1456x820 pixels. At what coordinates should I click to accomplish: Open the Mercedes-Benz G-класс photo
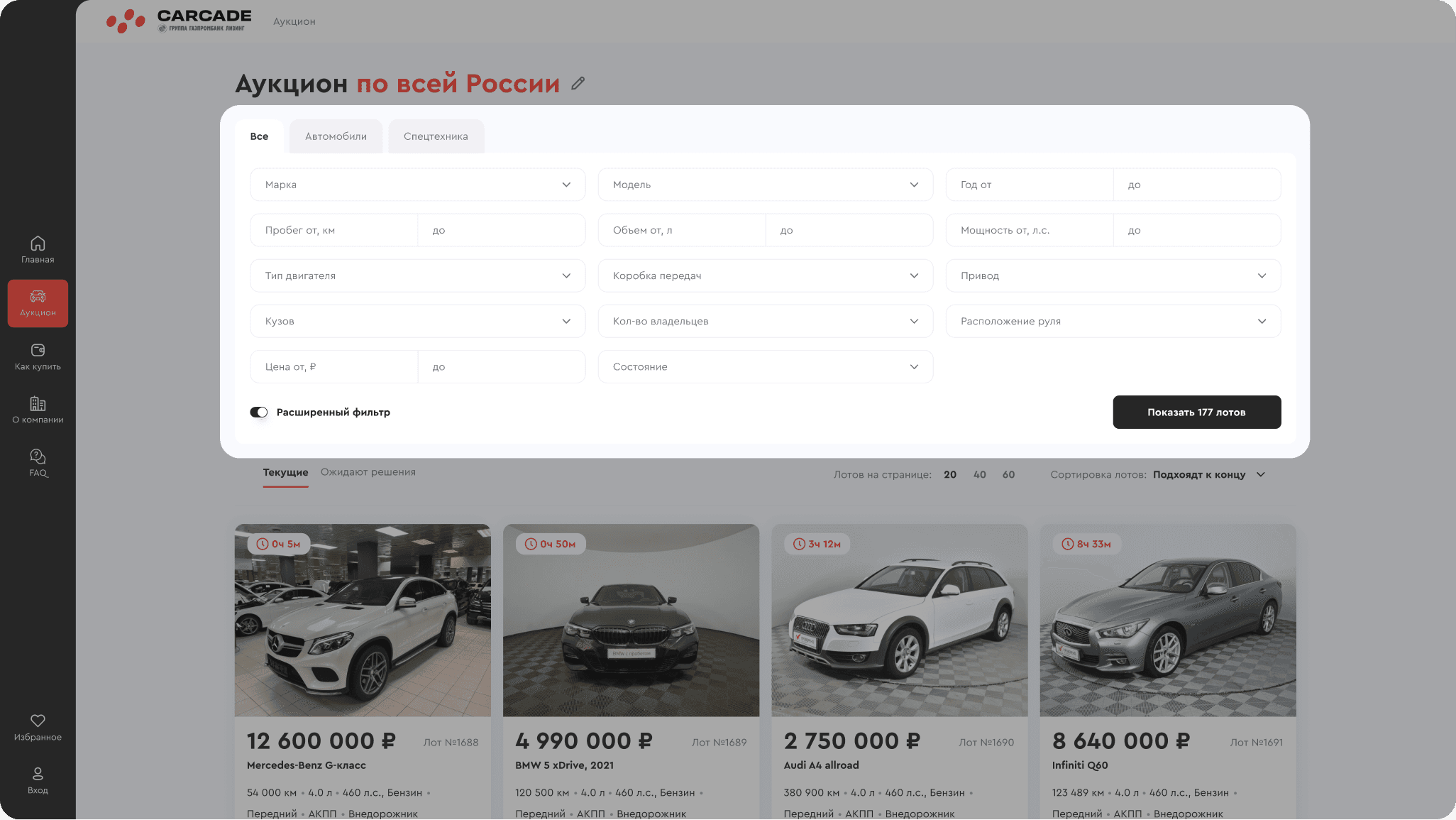[363, 621]
